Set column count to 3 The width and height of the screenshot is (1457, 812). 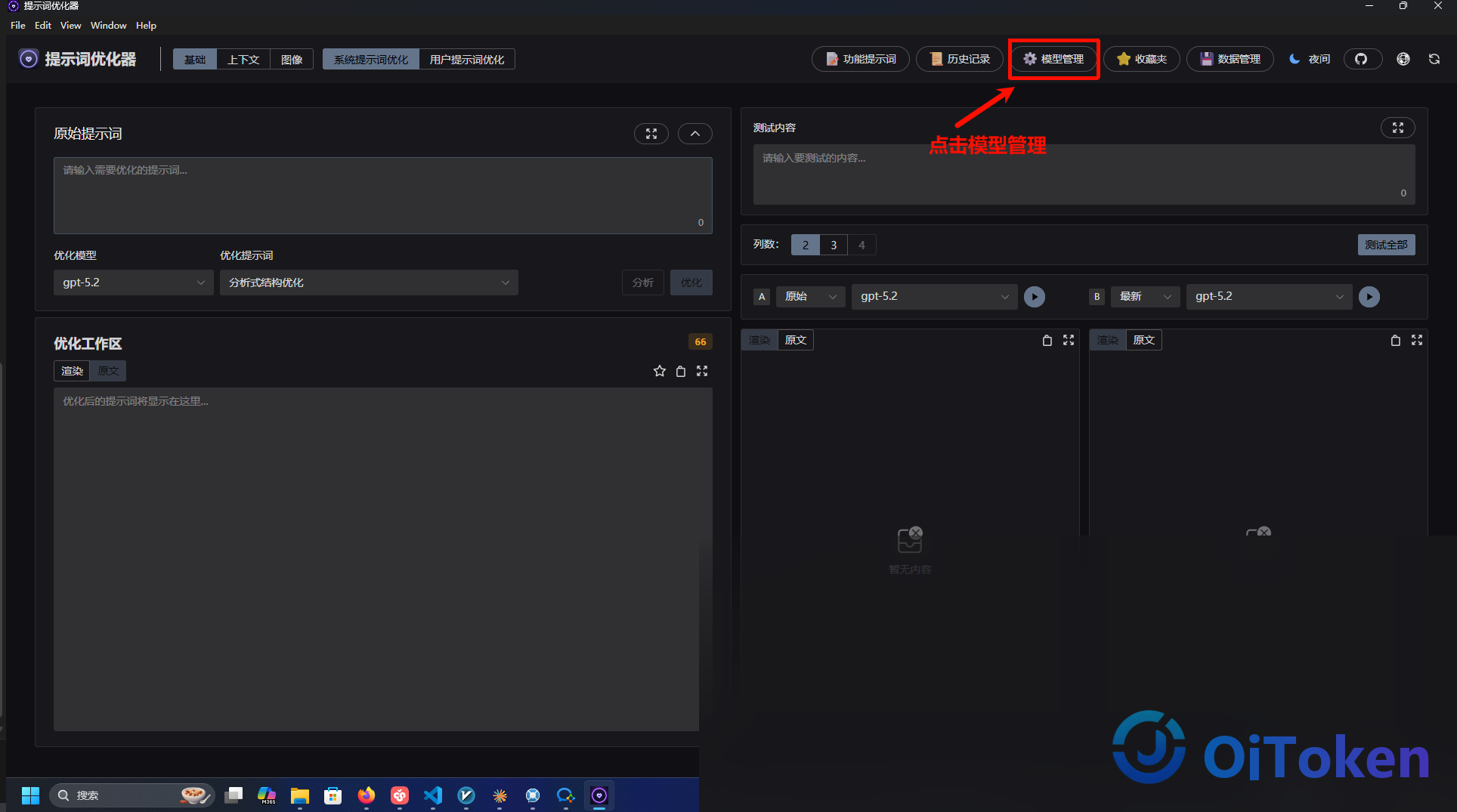[x=834, y=245]
